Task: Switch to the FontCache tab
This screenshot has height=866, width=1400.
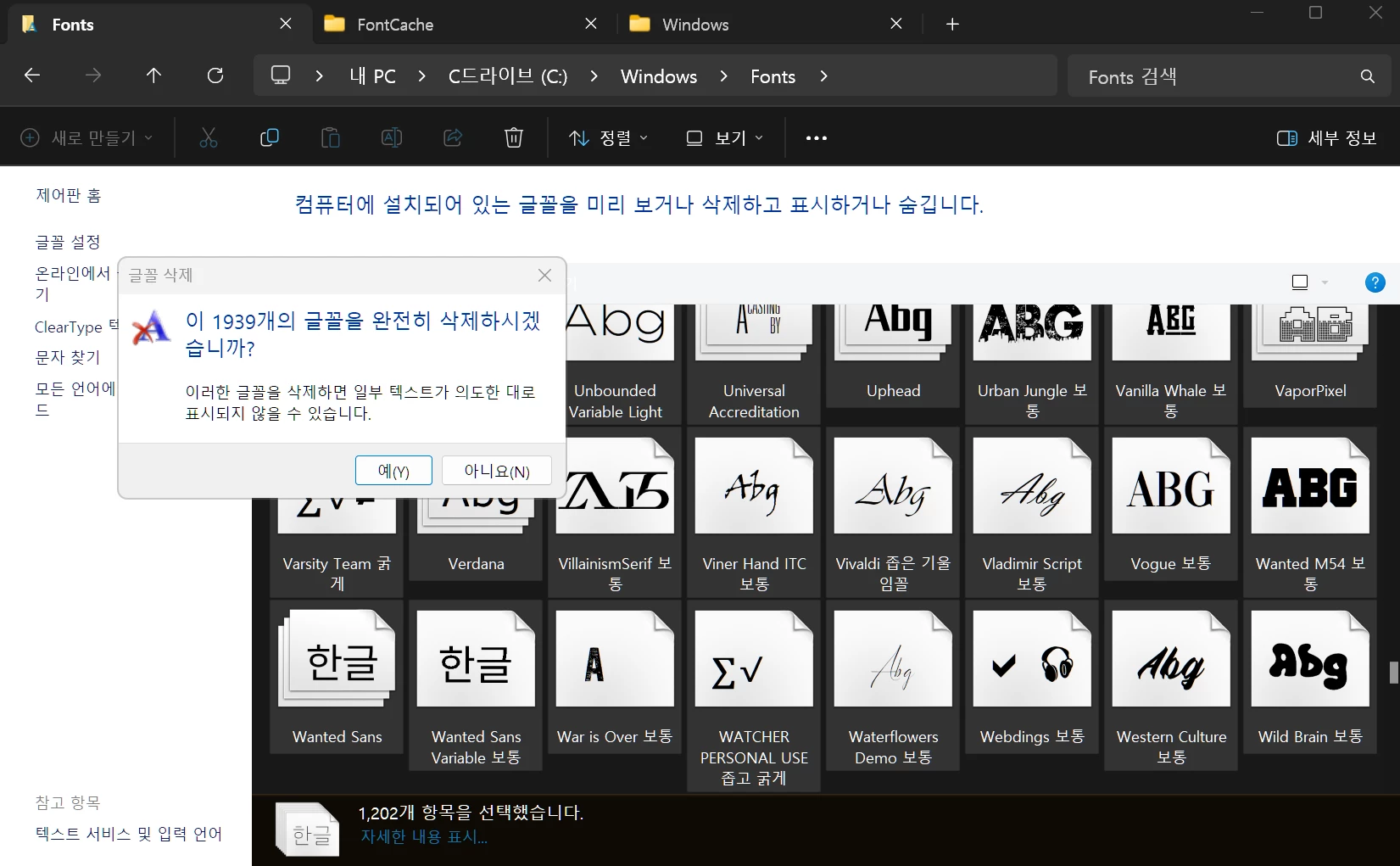Action: pyautogui.click(x=465, y=24)
